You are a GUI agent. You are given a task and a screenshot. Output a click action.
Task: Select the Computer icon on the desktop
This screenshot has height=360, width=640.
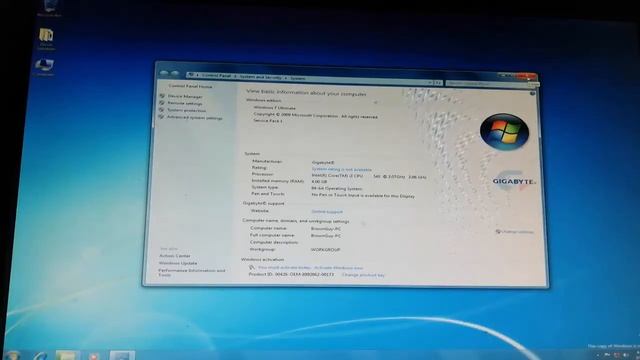[x=44, y=68]
